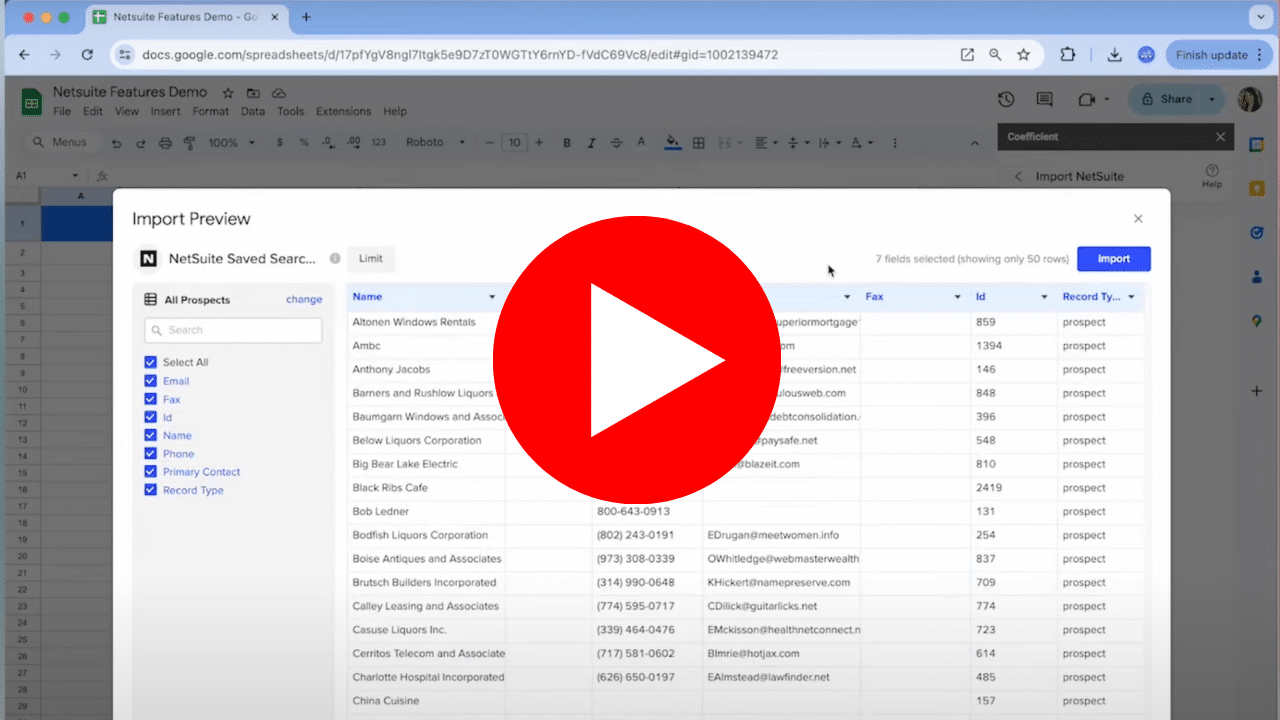Click the borders icon in toolbar
The height and width of the screenshot is (720, 1280).
699,143
